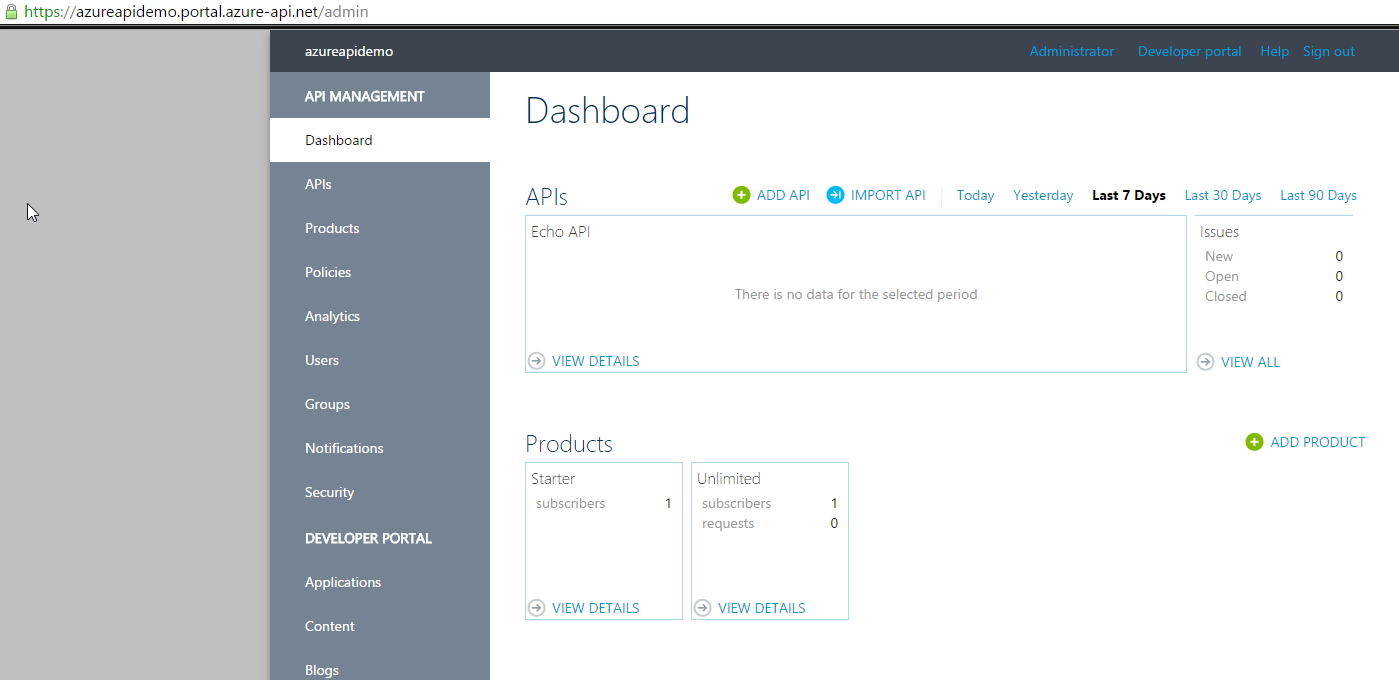This screenshot has width=1399, height=680.
Task: Open the Developer portal link
Action: pyautogui.click(x=1189, y=51)
